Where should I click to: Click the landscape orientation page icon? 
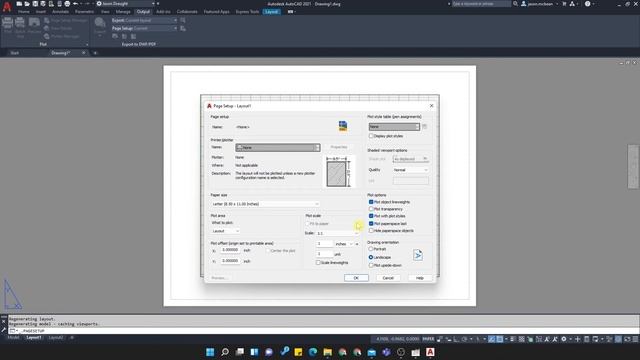click(x=418, y=255)
